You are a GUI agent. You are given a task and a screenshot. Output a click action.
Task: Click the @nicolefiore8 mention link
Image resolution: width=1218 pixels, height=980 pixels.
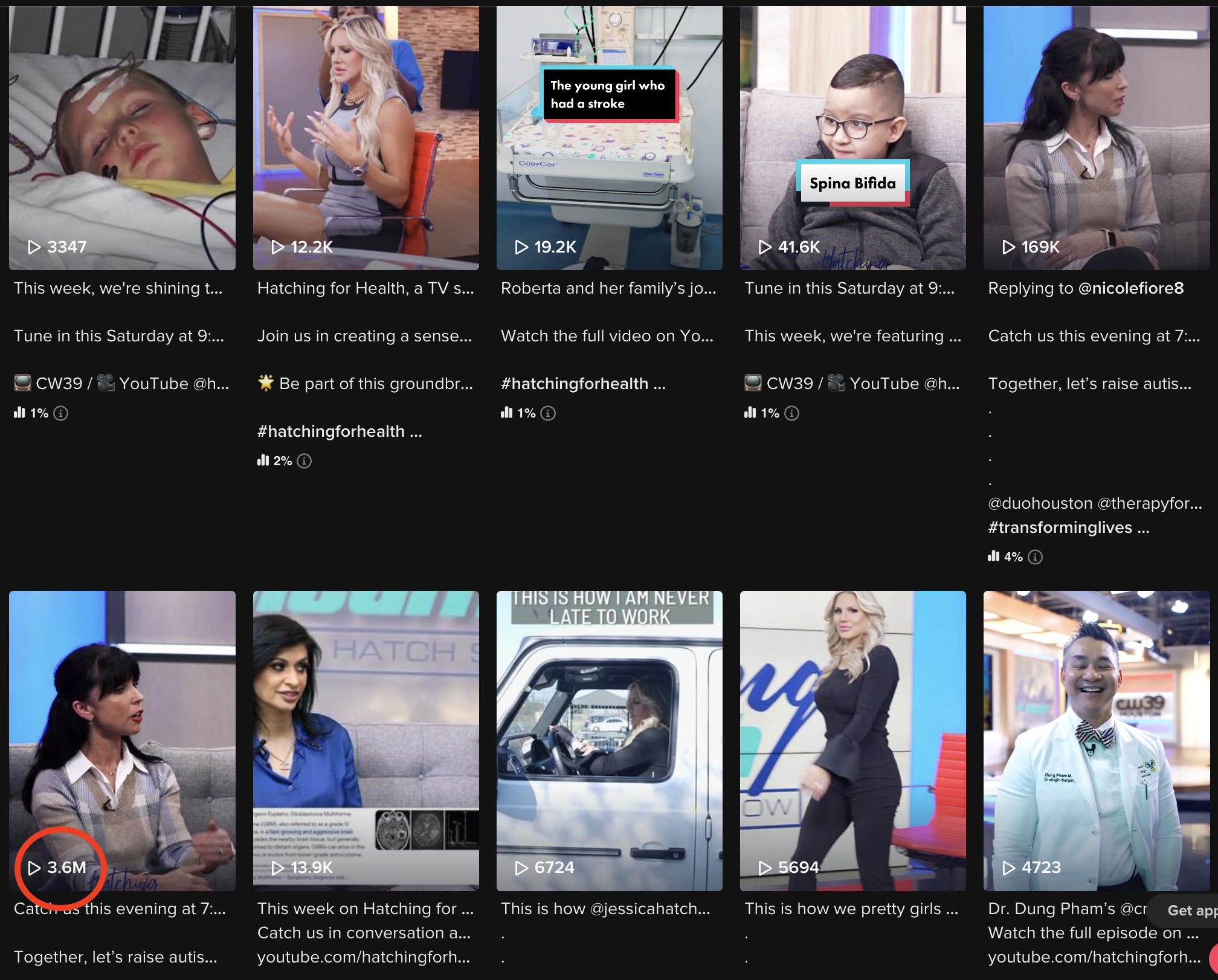pyautogui.click(x=1130, y=288)
